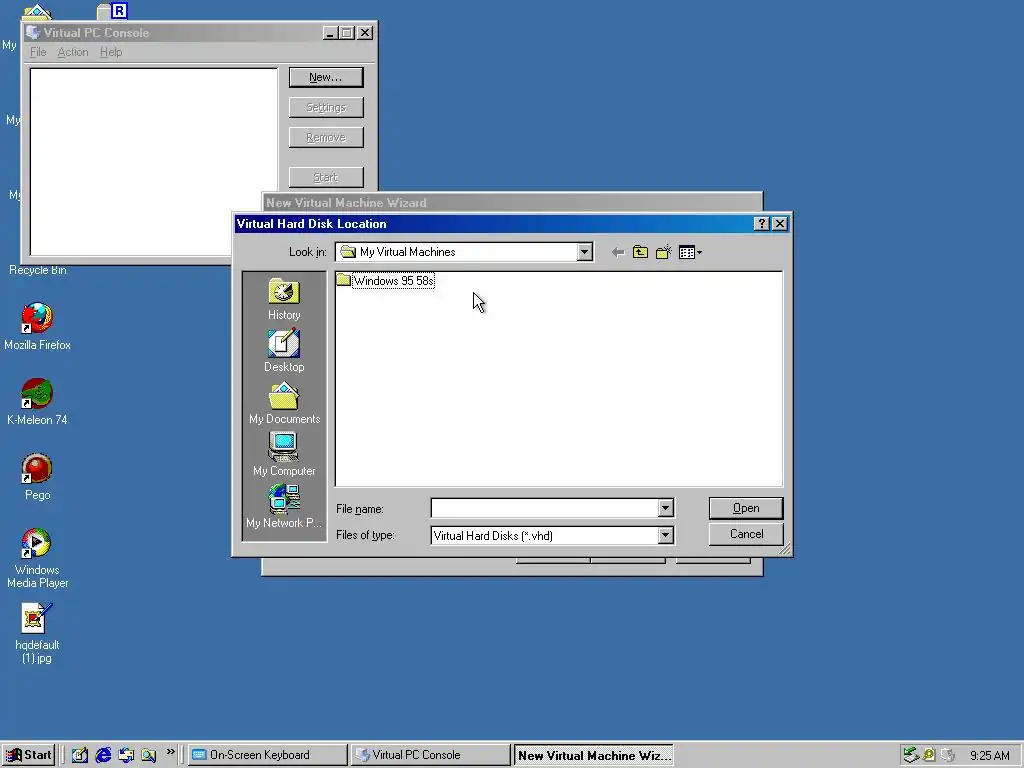Click the Windows Start button
This screenshot has width=1024, height=768.
point(28,755)
